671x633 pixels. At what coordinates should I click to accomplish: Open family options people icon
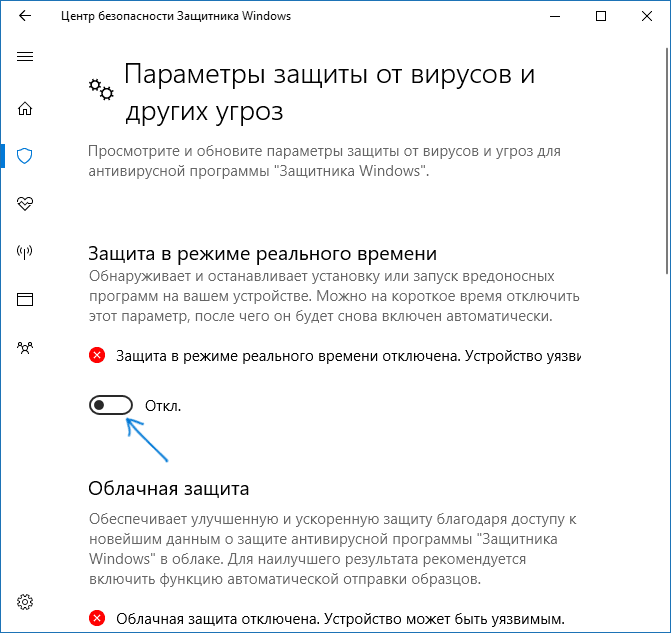pos(25,348)
